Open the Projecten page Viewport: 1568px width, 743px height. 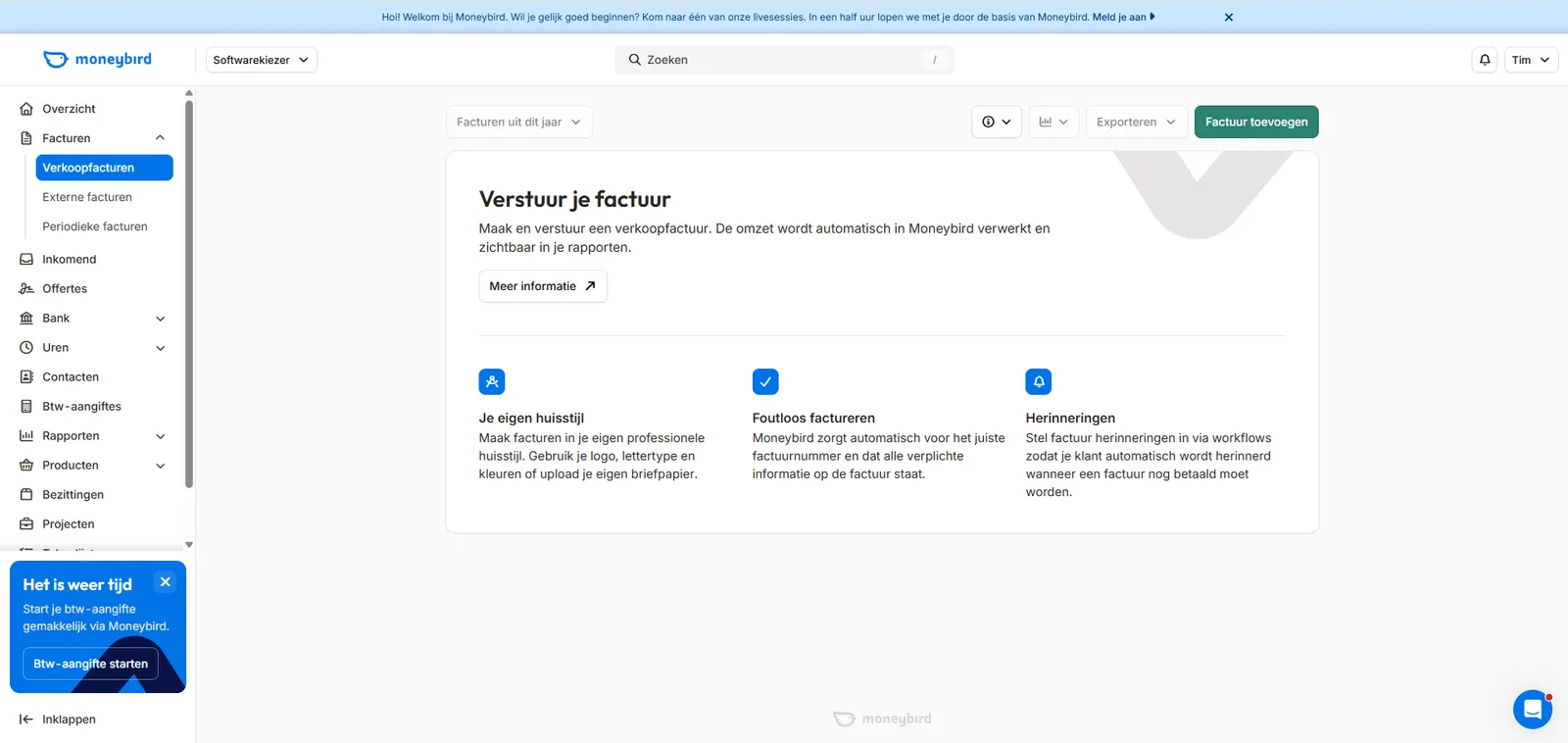click(x=69, y=523)
